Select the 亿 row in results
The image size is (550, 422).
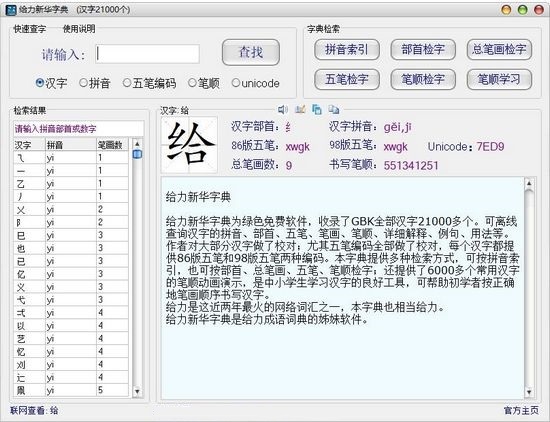click(71, 274)
